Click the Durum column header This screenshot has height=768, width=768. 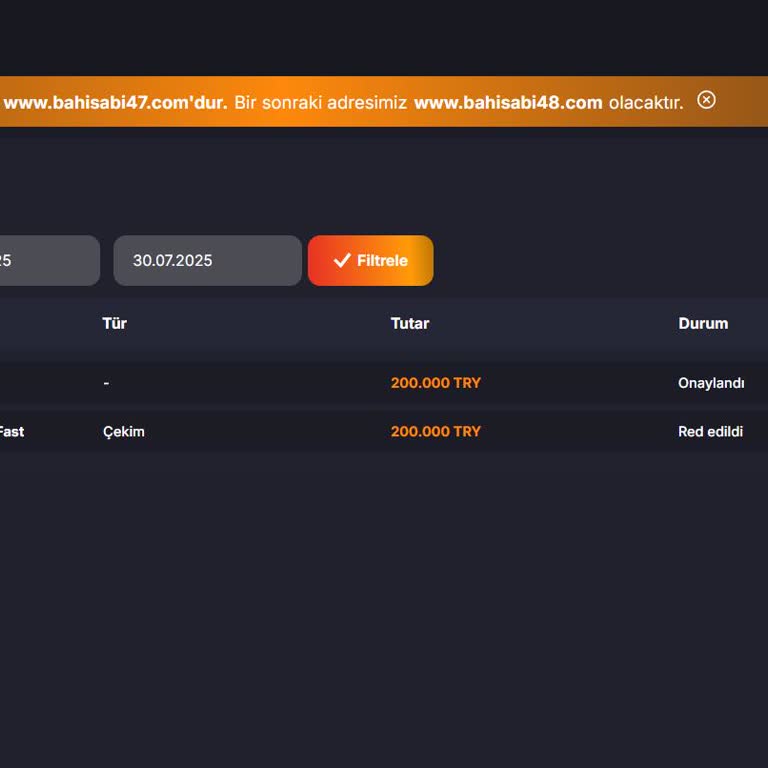pos(703,324)
